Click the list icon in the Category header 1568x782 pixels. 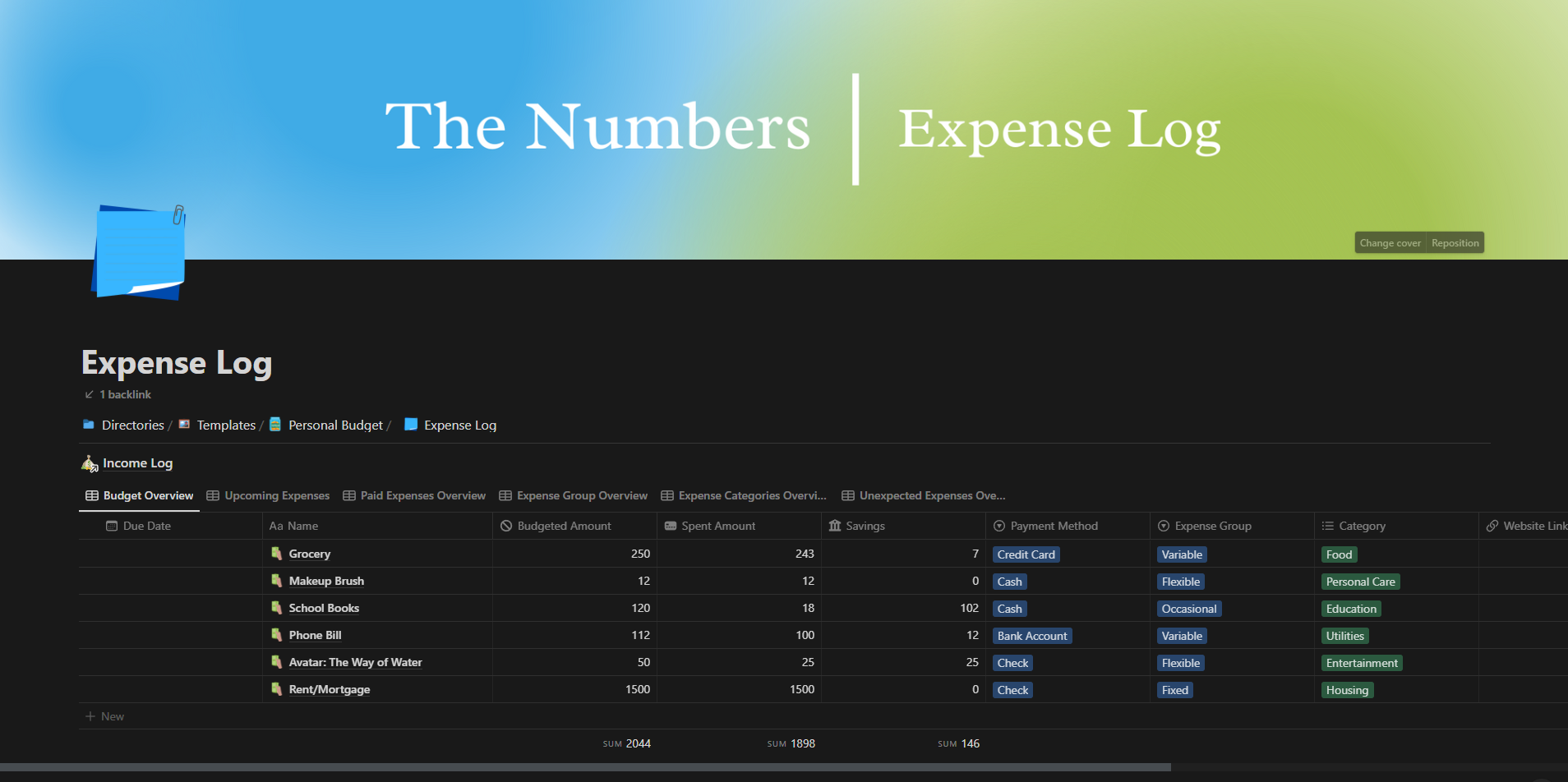point(1327,526)
